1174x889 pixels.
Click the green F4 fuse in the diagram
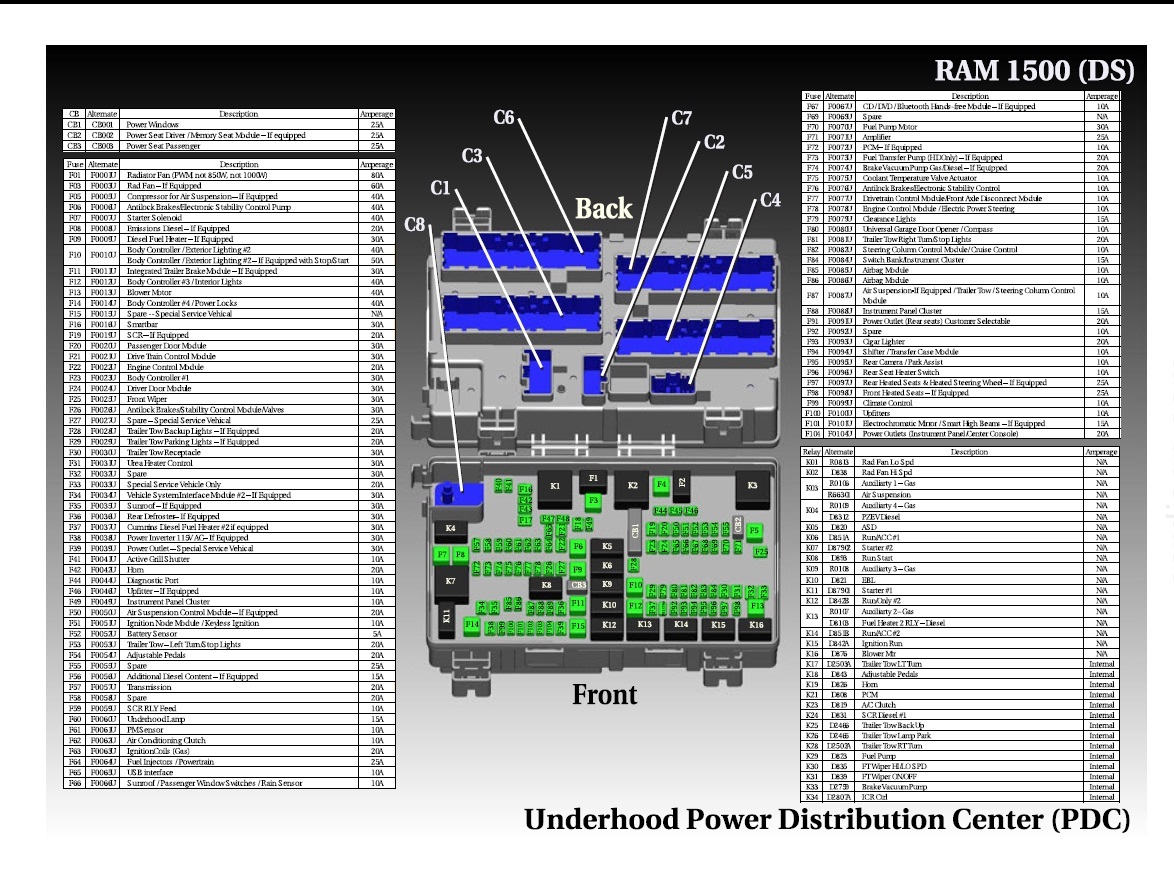[x=661, y=485]
